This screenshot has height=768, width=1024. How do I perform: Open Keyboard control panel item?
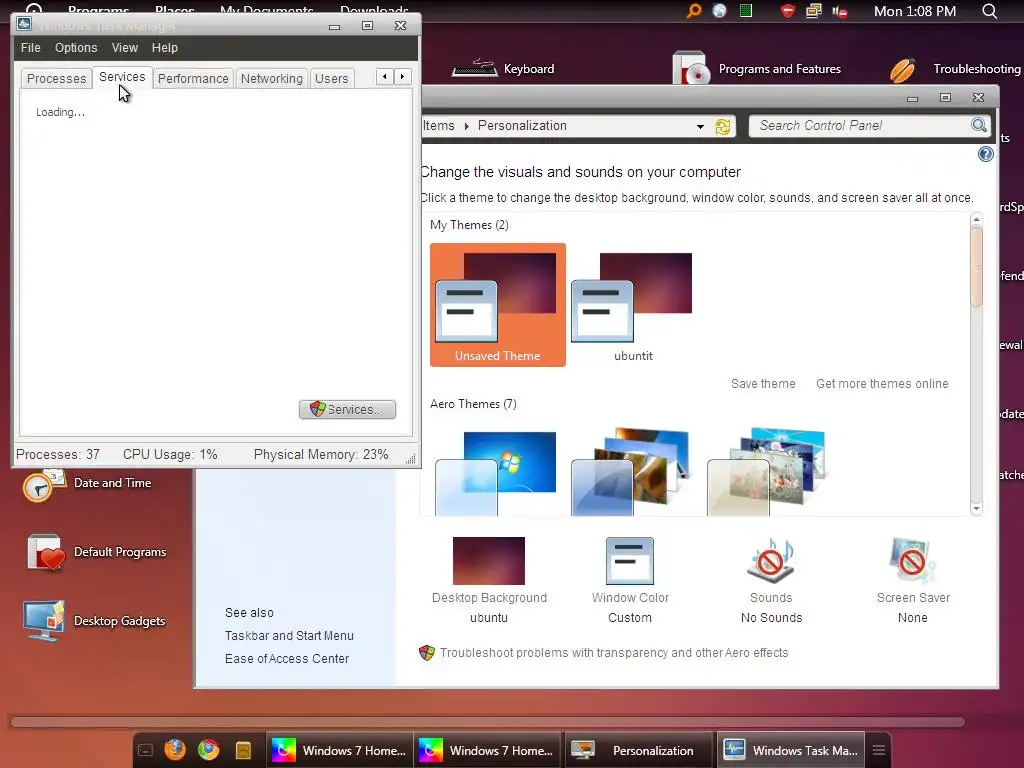[x=503, y=69]
